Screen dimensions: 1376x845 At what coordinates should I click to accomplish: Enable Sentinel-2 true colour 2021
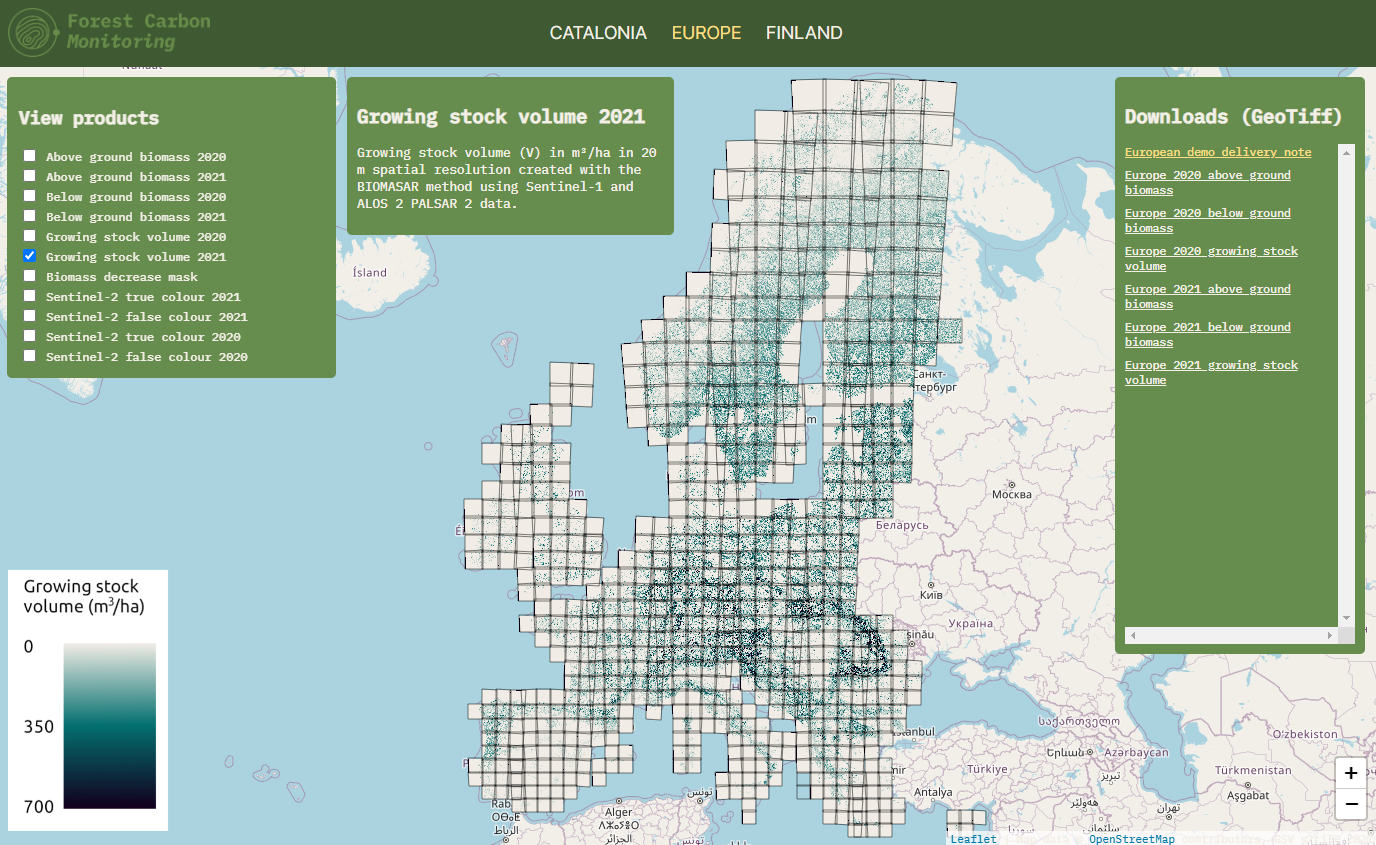(29, 295)
